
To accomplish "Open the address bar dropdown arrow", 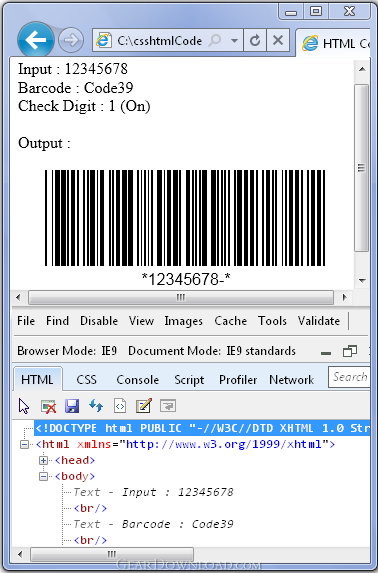I will point(234,40).
